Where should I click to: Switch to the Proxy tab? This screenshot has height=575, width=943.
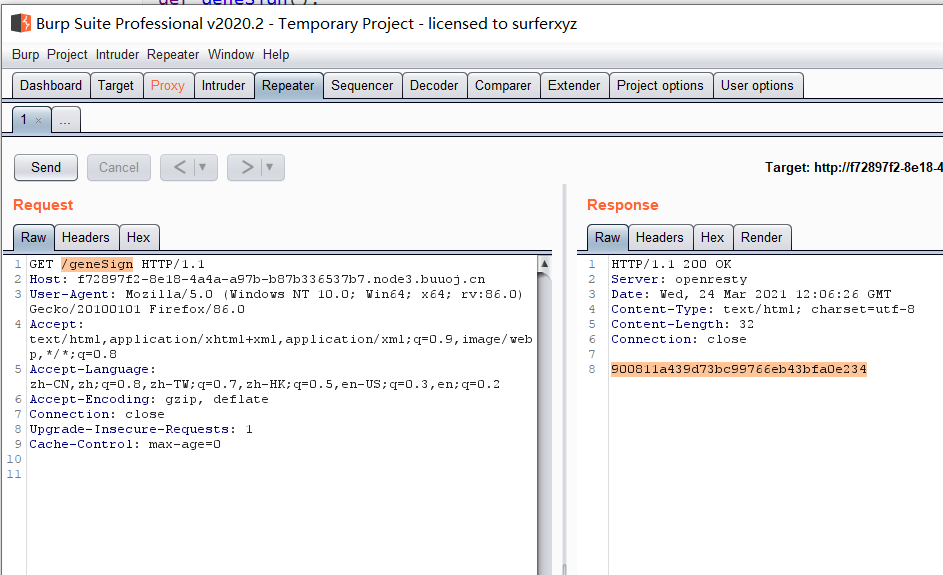[168, 85]
